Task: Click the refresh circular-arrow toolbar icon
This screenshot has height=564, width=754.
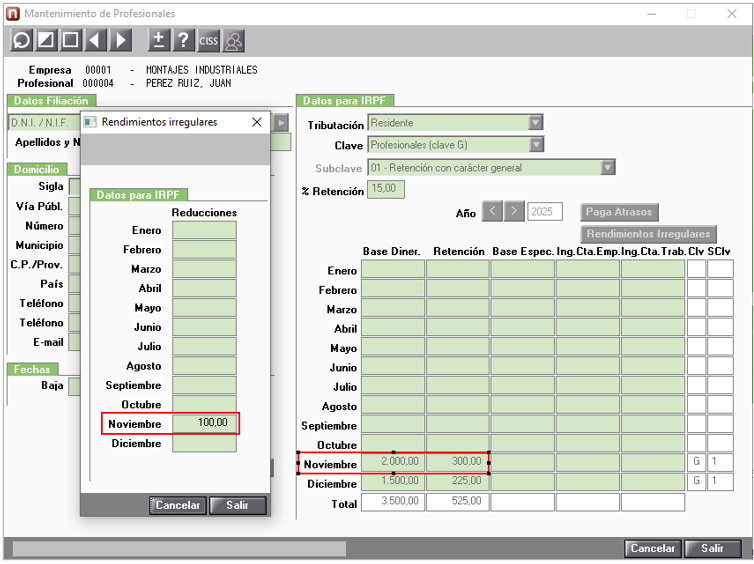Action: click(x=22, y=40)
